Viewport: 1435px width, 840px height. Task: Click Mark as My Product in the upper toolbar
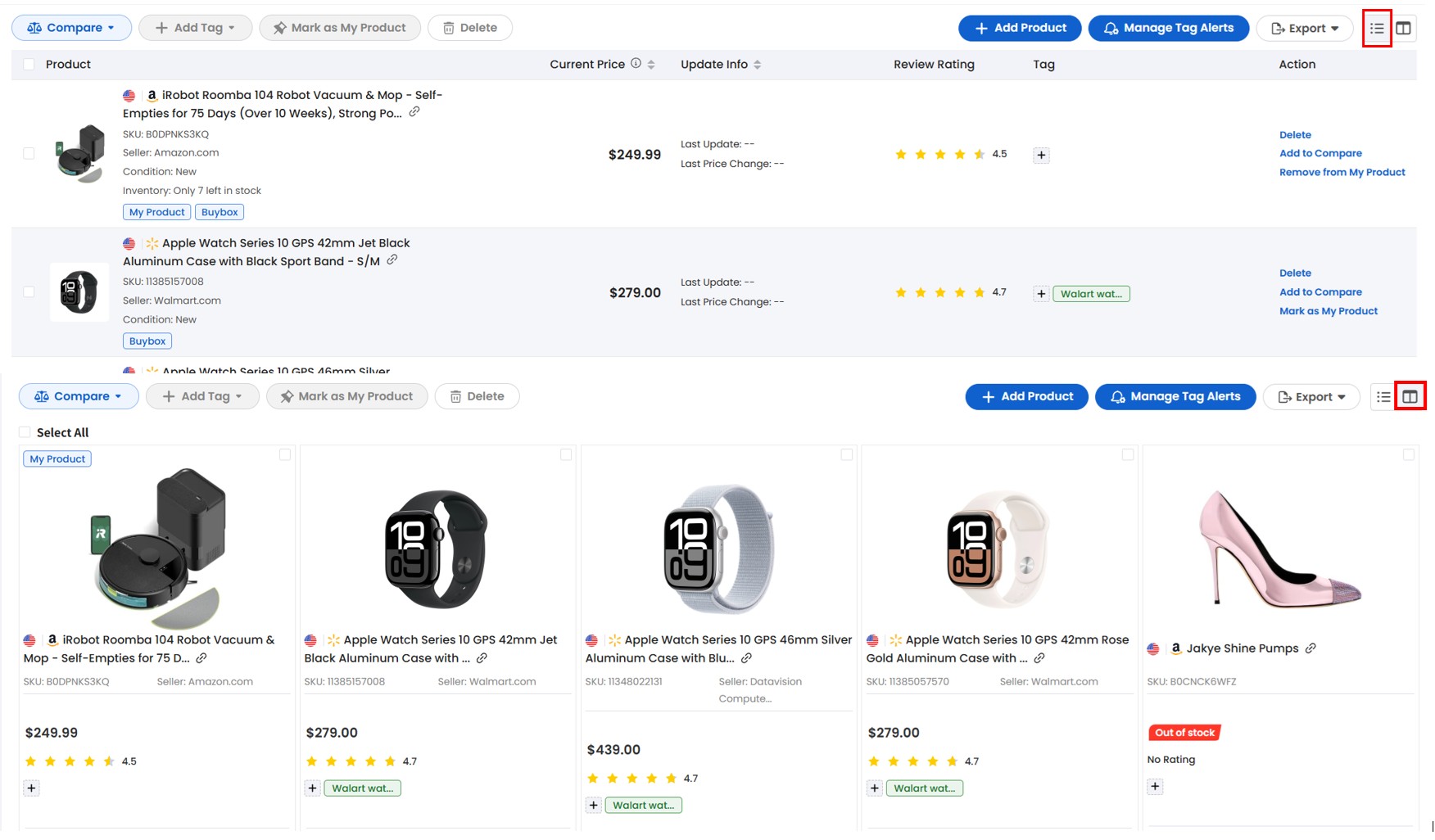tap(340, 28)
